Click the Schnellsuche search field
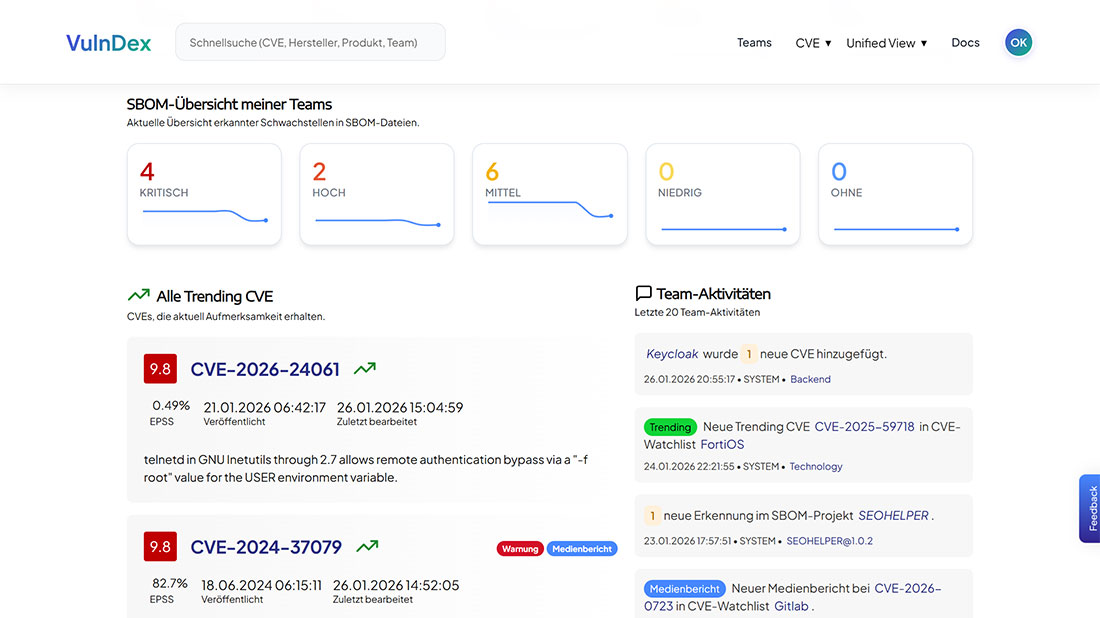Screen dimensions: 1100x618 tap(310, 42)
